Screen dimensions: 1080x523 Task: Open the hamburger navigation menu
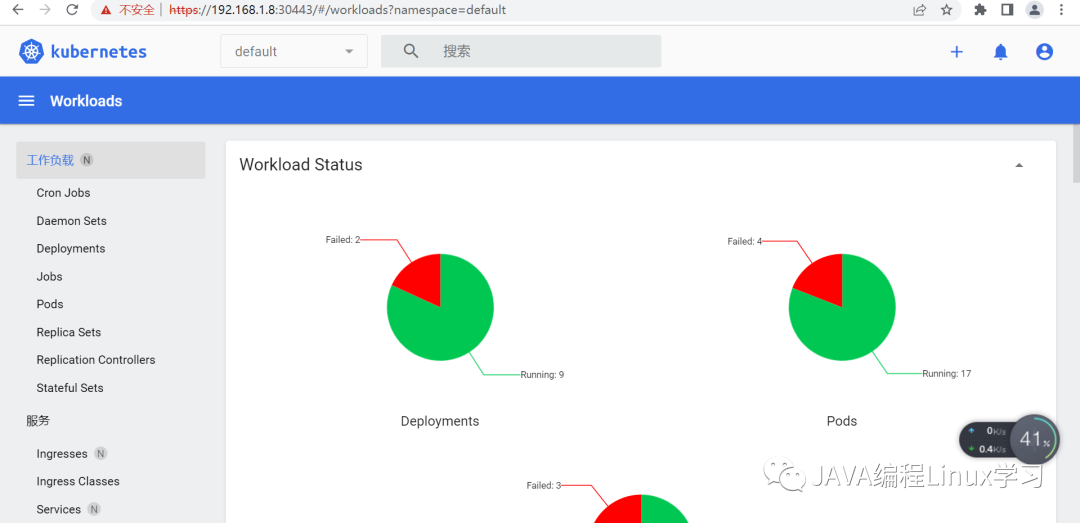(x=26, y=101)
